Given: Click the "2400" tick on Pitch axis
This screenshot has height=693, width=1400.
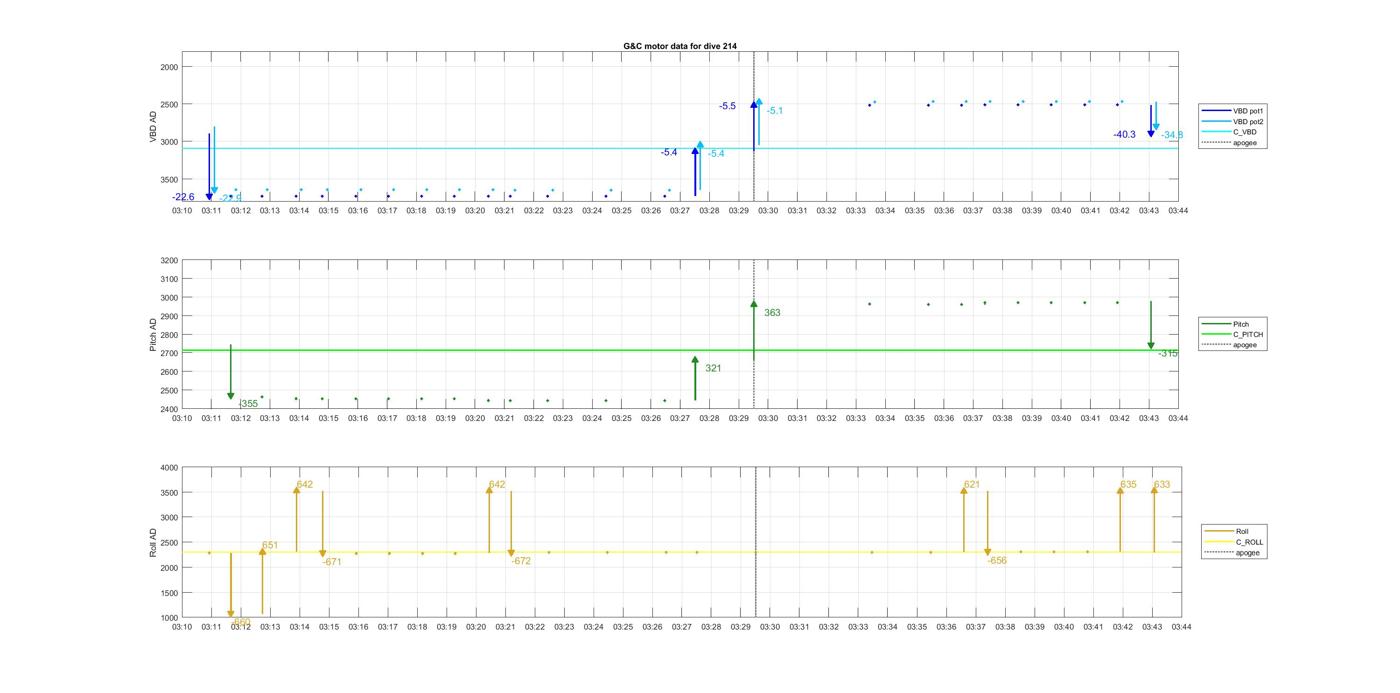Looking at the screenshot, I should (x=169, y=410).
